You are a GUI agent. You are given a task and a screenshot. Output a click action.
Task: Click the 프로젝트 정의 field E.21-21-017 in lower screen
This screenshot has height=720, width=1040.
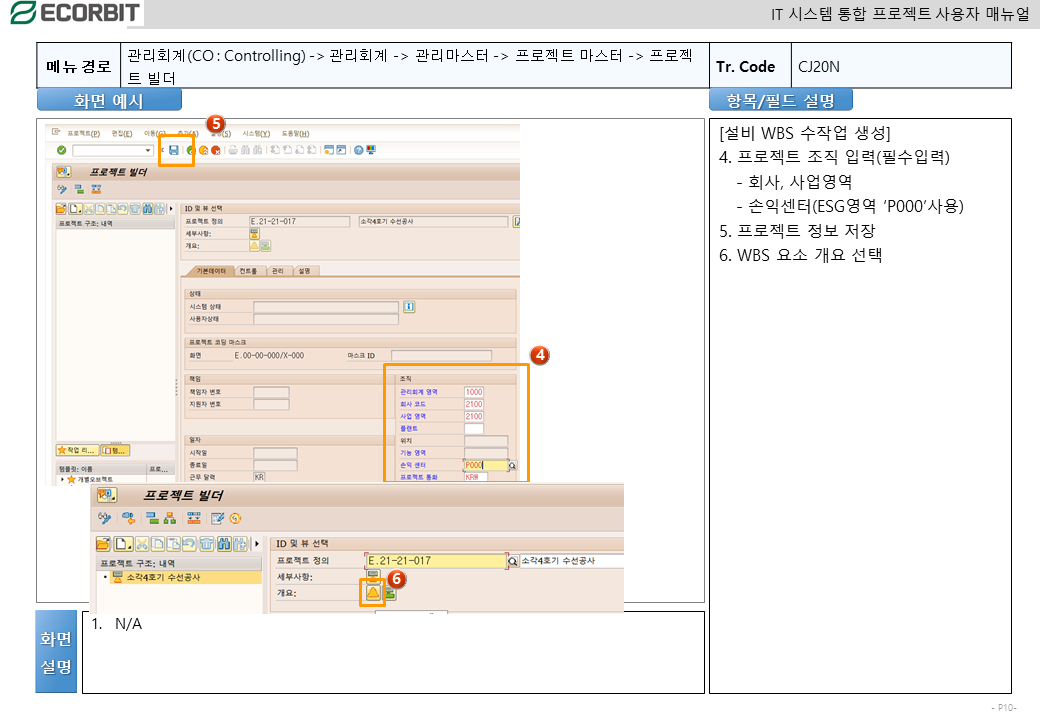[x=436, y=561]
